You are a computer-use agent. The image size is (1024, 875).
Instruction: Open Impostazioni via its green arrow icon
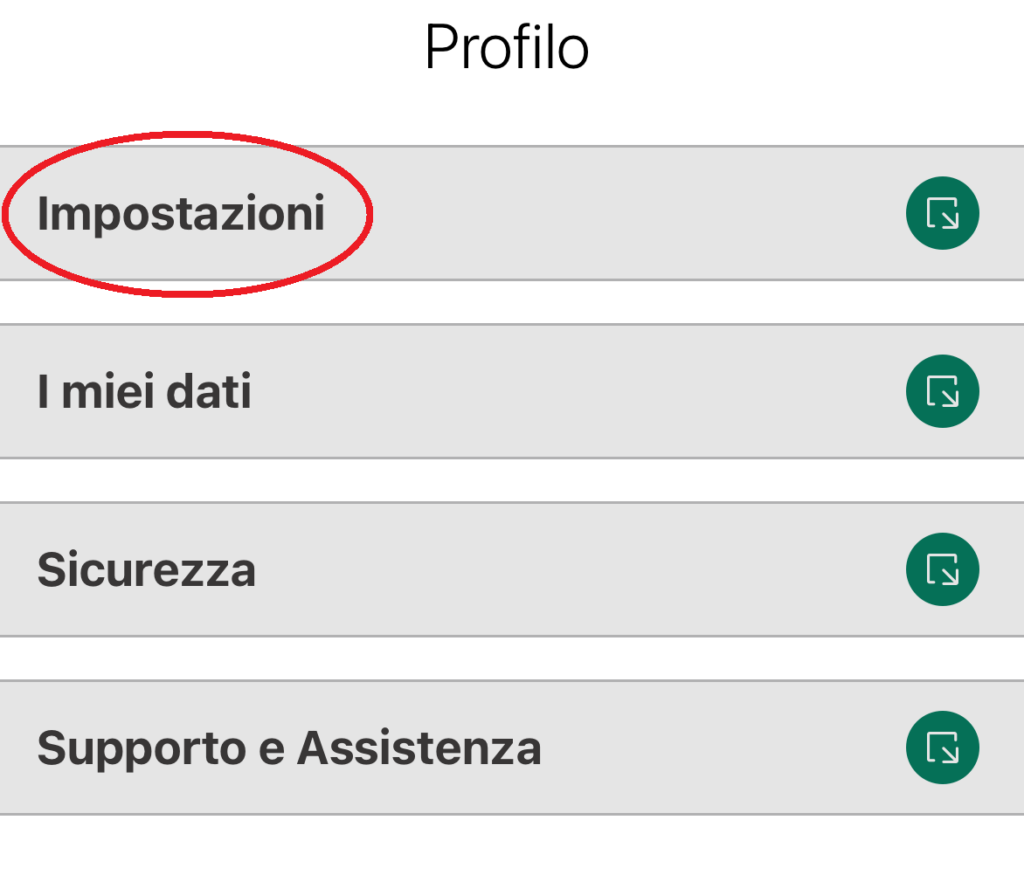(942, 213)
